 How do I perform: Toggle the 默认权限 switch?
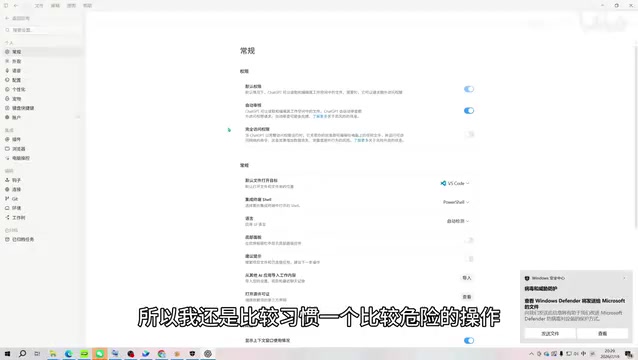469,89
